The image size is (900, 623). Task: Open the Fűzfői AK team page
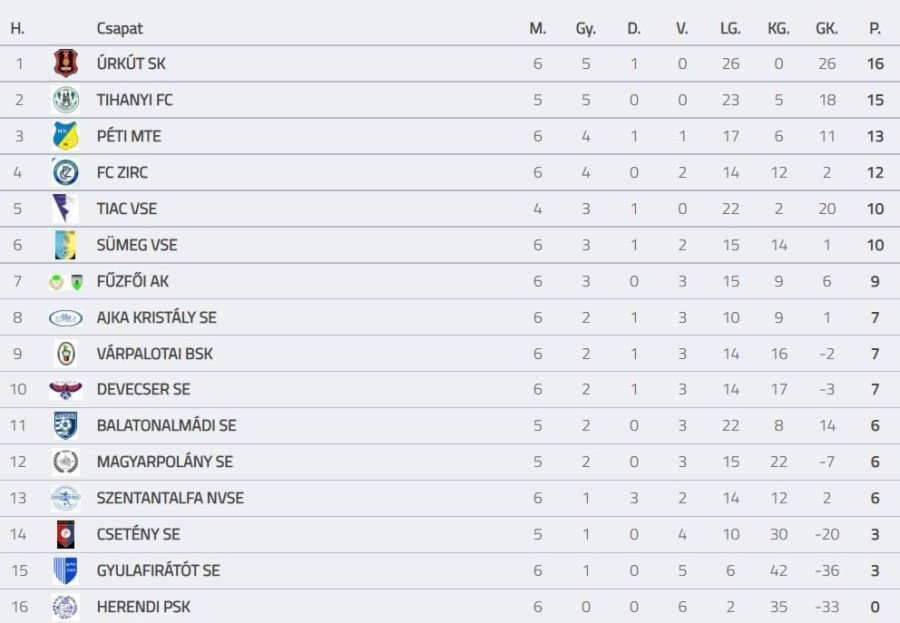click(133, 281)
